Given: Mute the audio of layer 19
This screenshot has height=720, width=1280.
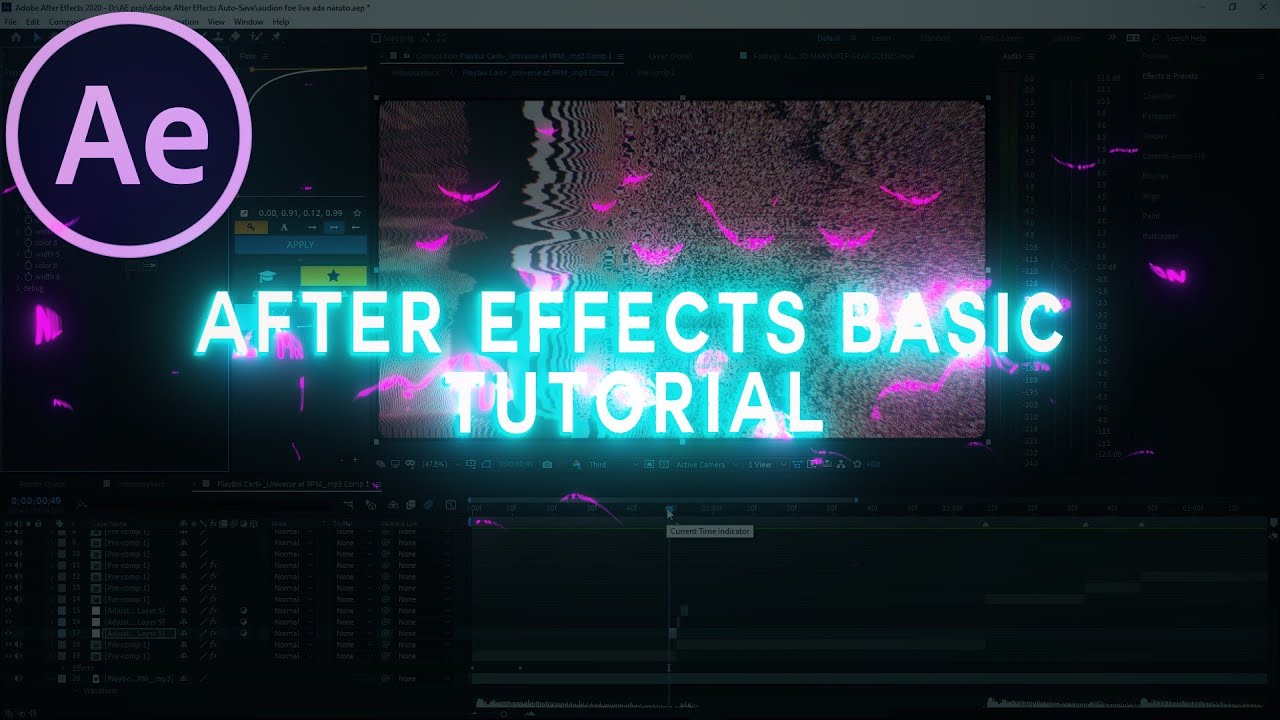Looking at the screenshot, I should pos(18,656).
